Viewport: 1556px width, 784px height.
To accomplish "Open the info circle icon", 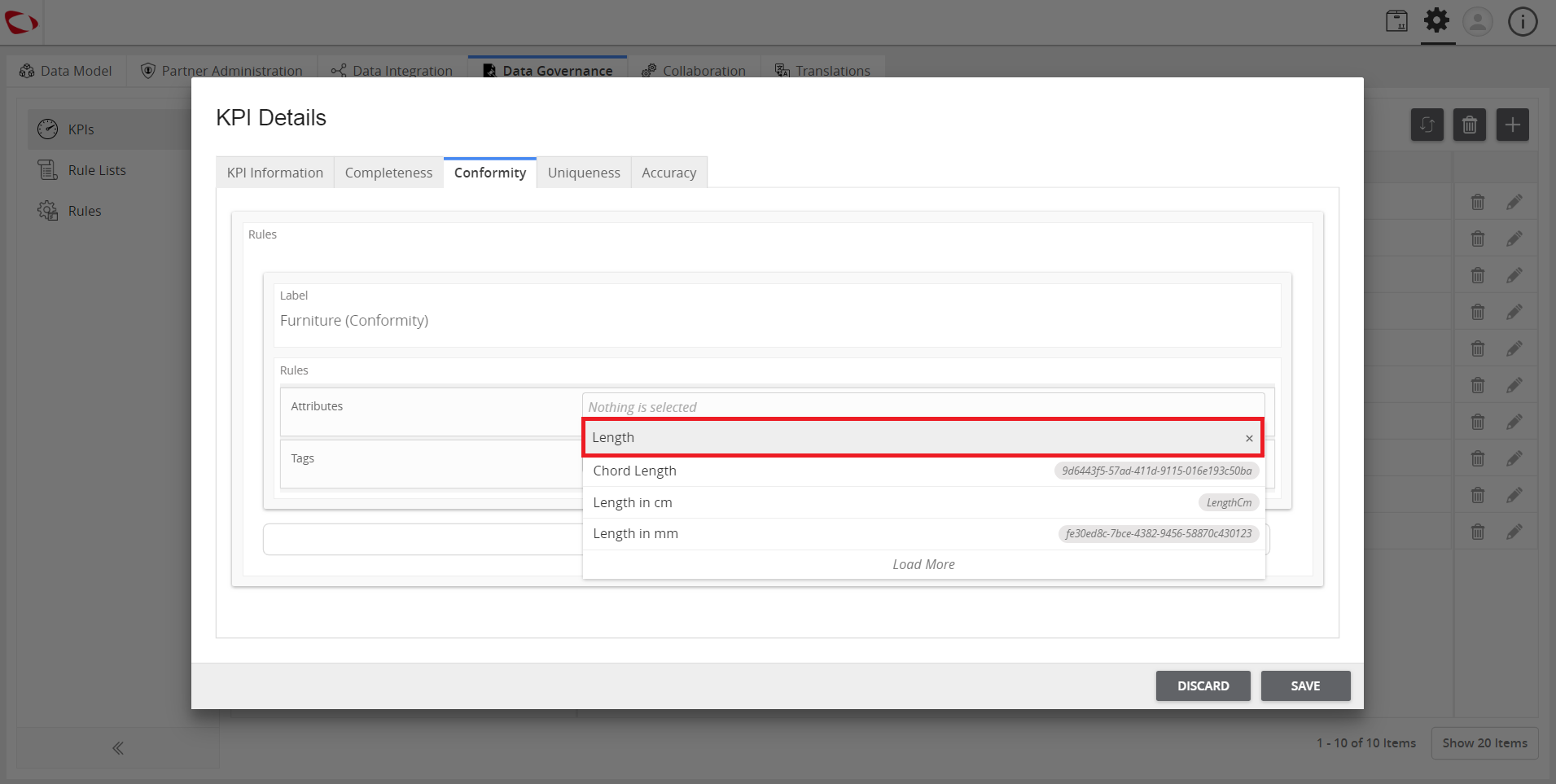I will tap(1523, 21).
